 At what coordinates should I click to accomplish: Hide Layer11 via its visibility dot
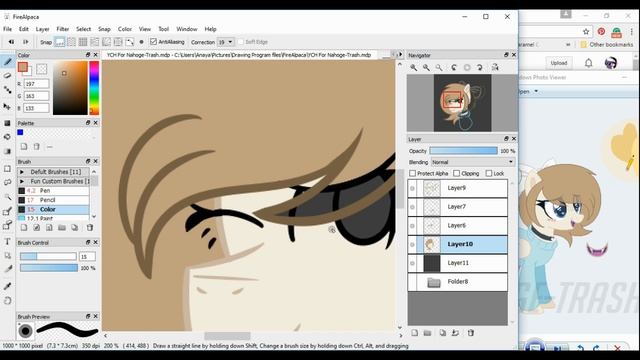412,263
